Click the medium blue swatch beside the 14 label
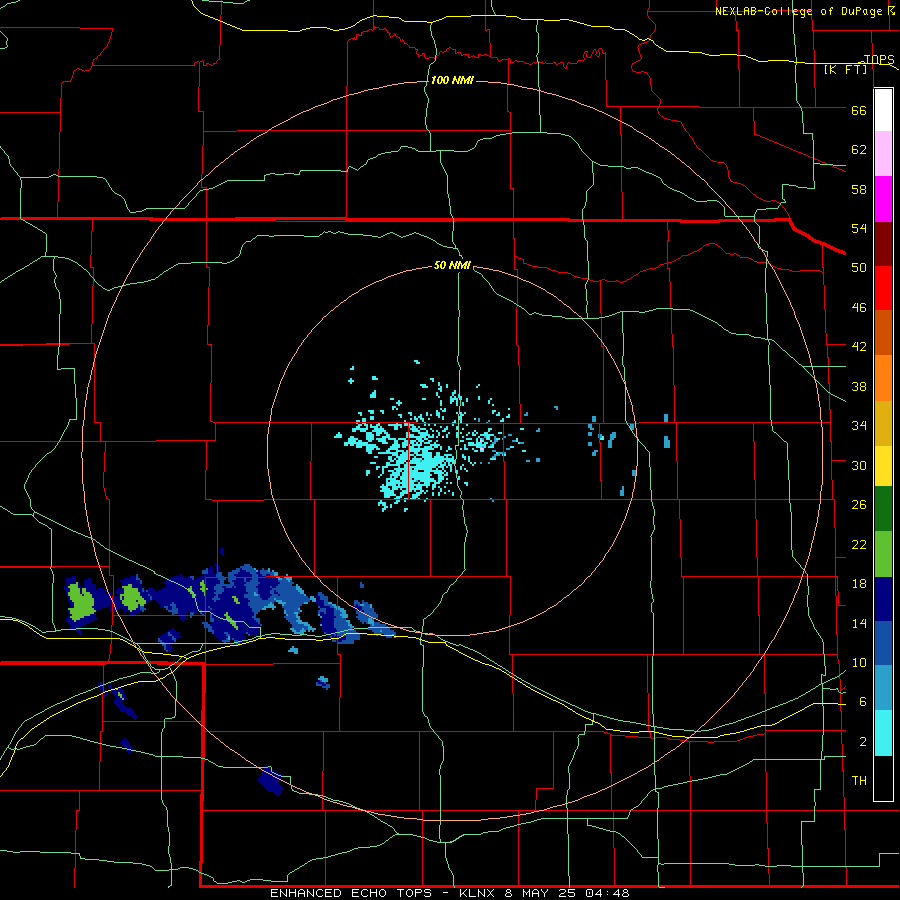Viewport: 900px width, 900px height. click(x=883, y=643)
